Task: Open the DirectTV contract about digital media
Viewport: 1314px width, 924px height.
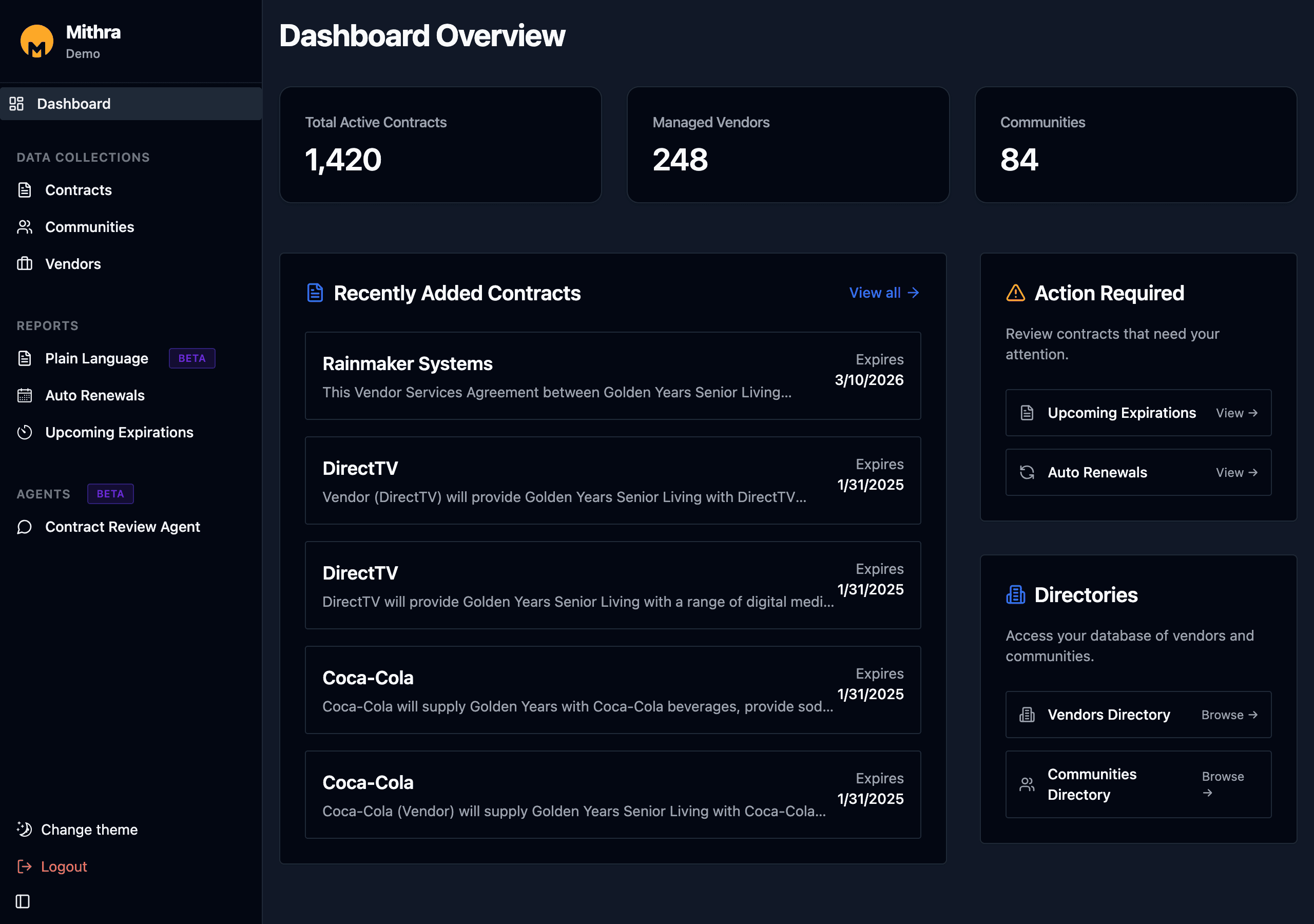Action: [x=613, y=585]
